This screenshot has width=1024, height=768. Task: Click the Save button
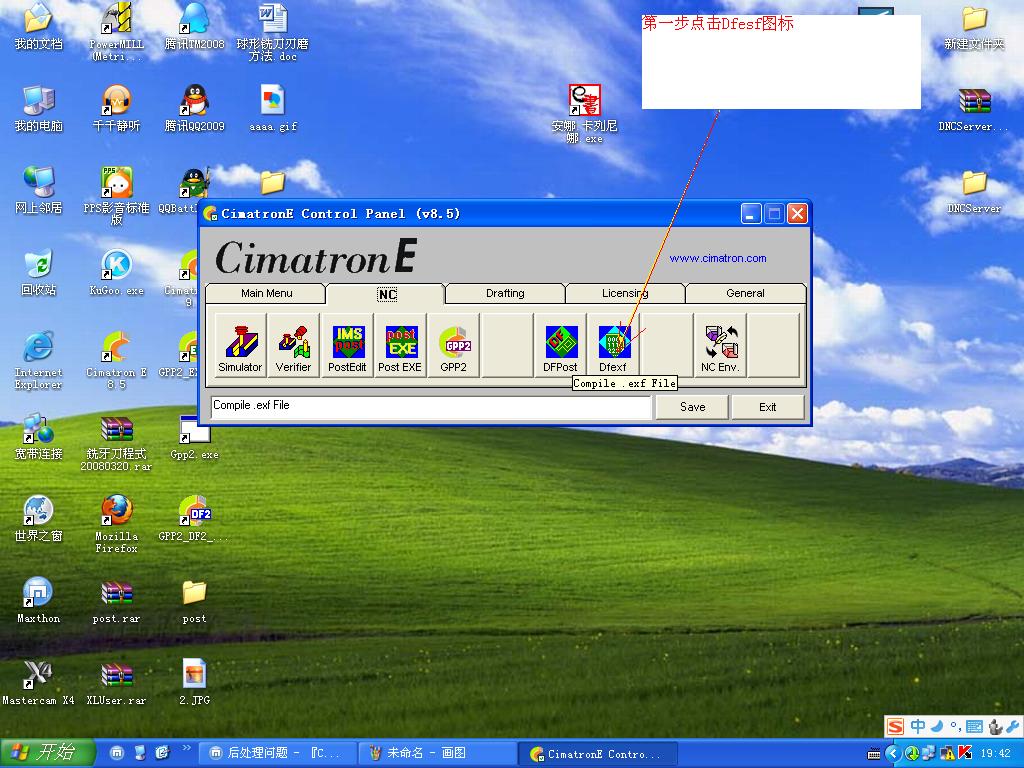692,407
